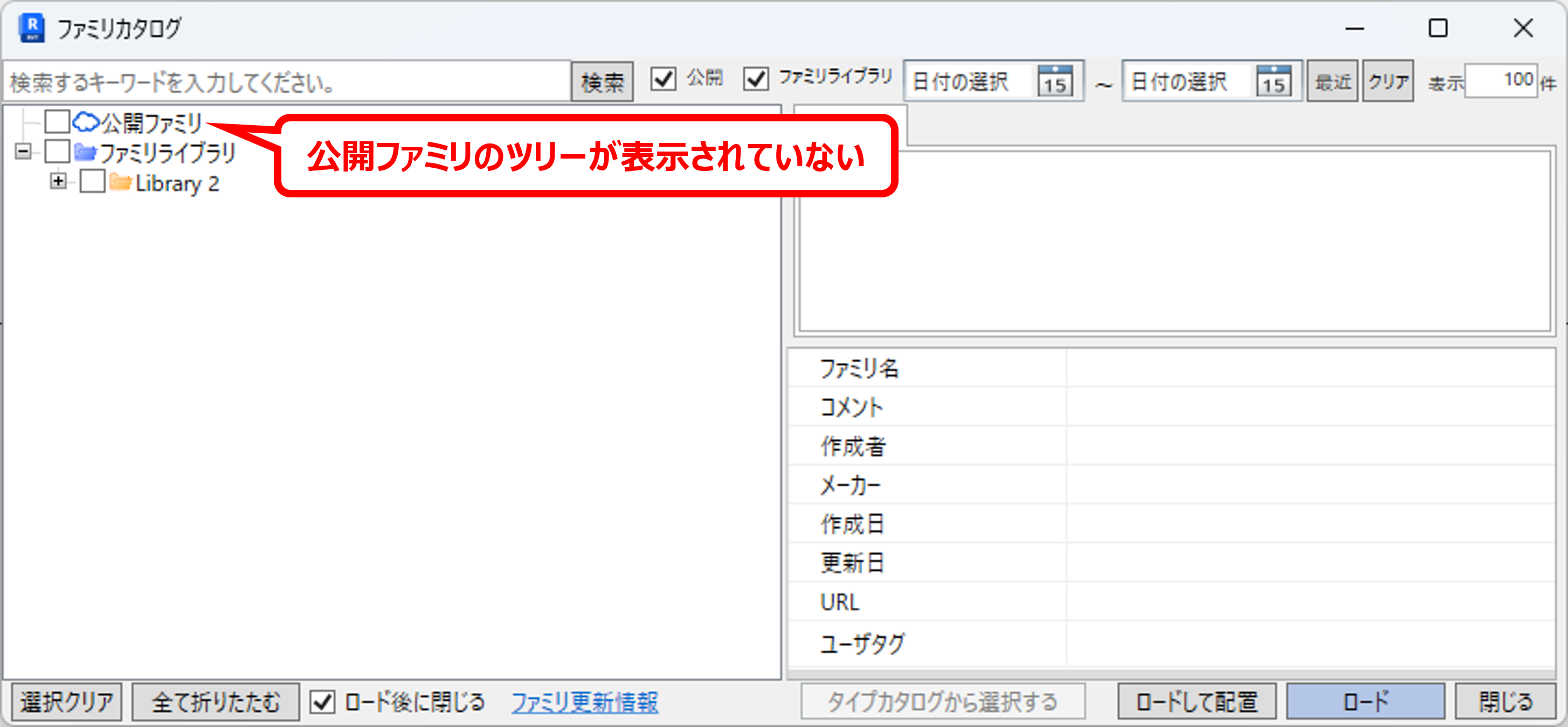Click the 表示 count field showing 100
Image resolution: width=1568 pixels, height=727 pixels.
(x=1501, y=81)
